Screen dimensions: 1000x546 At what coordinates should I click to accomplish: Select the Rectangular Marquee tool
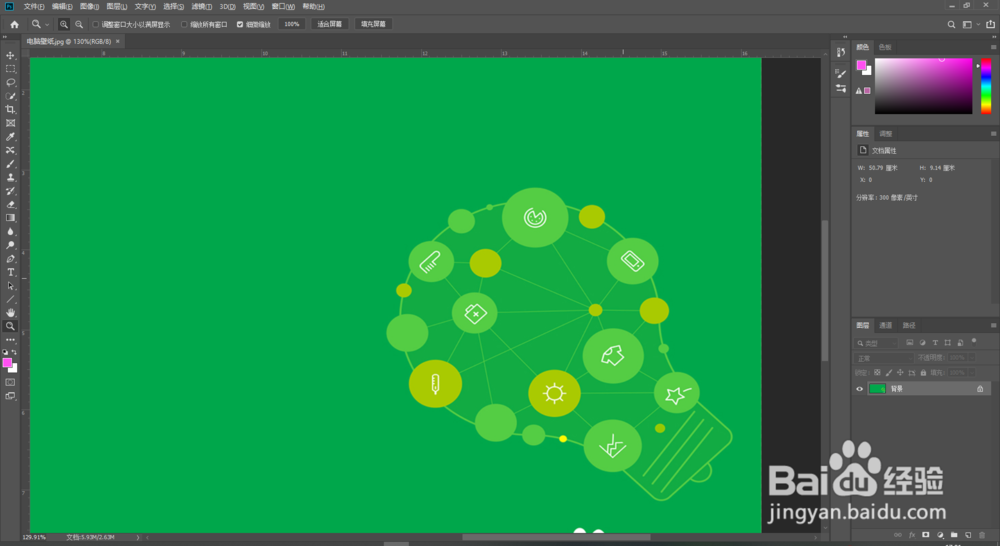pyautogui.click(x=10, y=69)
